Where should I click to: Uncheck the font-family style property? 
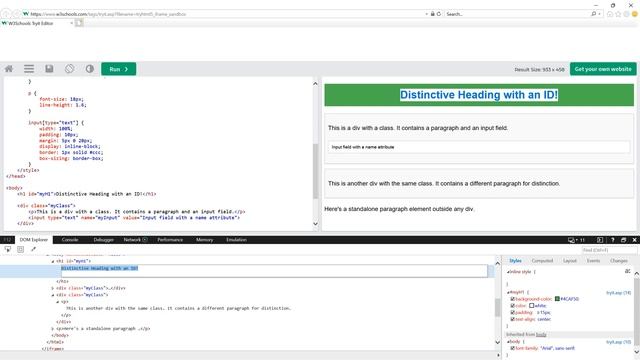click(x=513, y=348)
